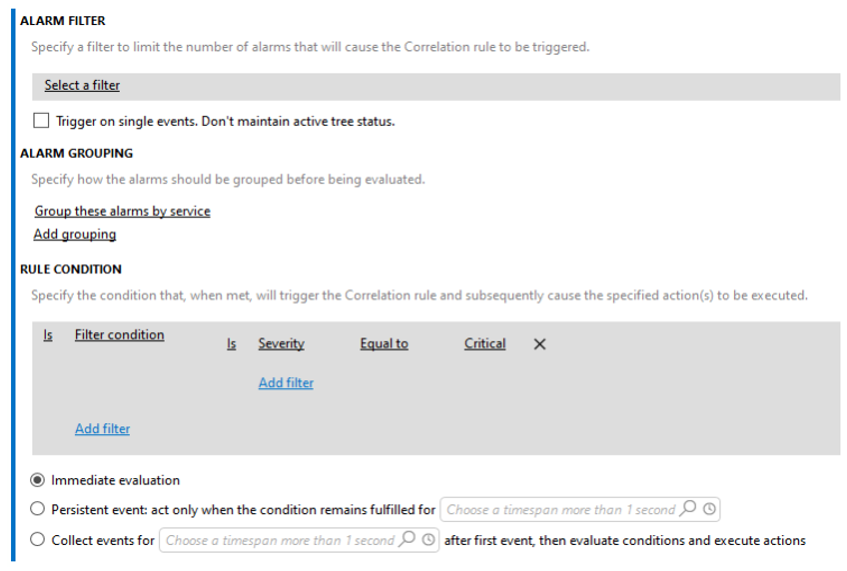Select the Immediate evaluation option

tap(38, 480)
